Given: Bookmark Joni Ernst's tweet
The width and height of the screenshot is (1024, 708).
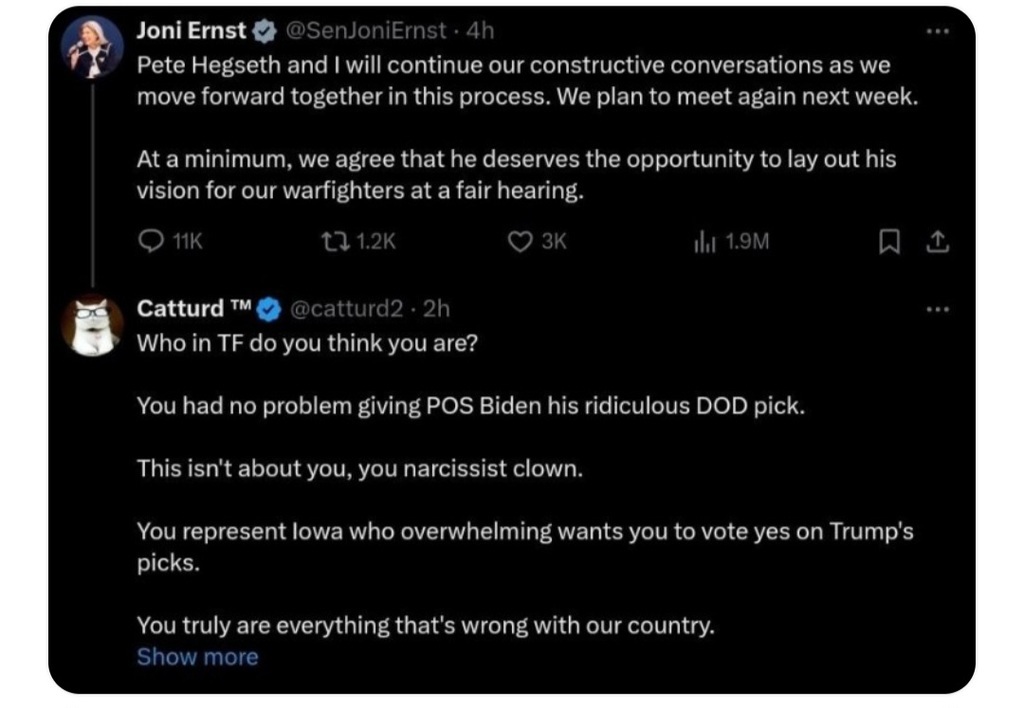Looking at the screenshot, I should tap(888, 241).
